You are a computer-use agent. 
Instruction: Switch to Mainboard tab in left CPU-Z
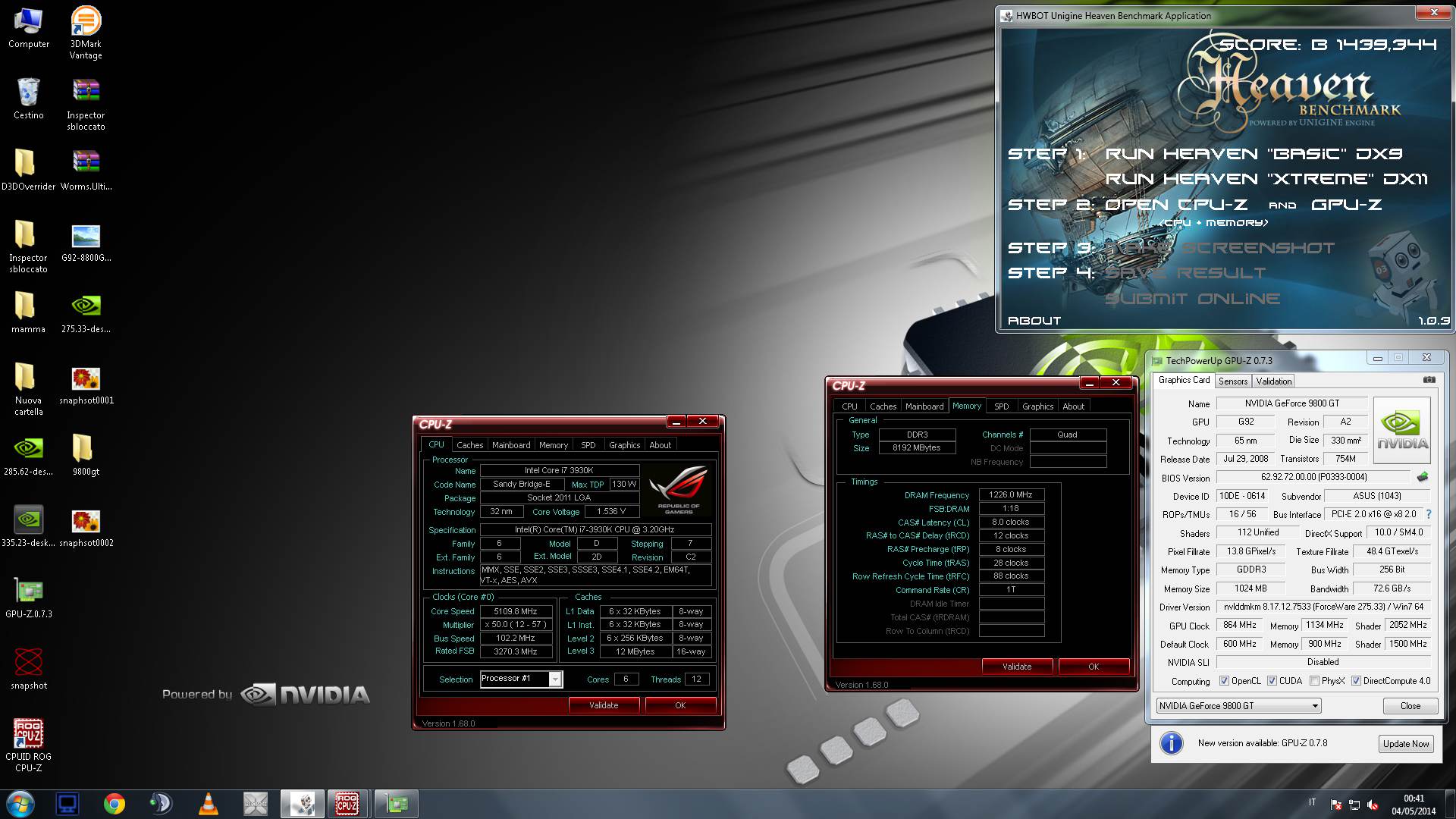[511, 445]
